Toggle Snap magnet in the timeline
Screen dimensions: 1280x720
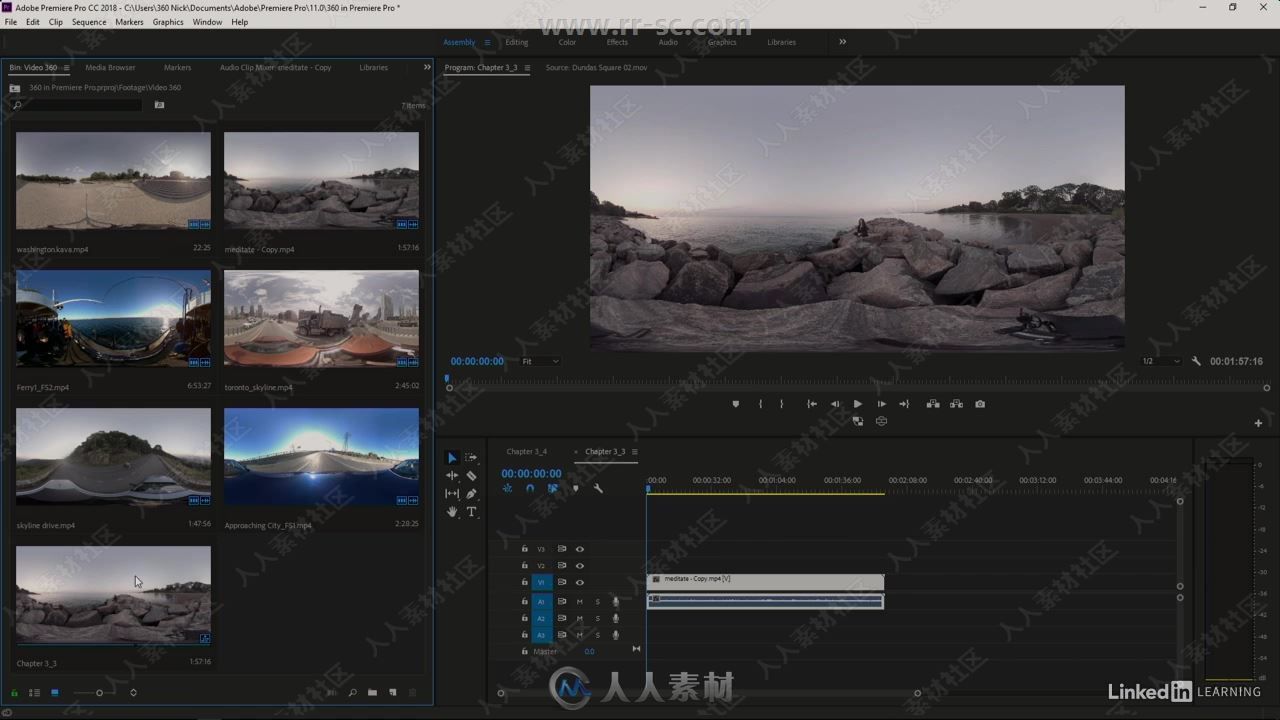click(530, 489)
